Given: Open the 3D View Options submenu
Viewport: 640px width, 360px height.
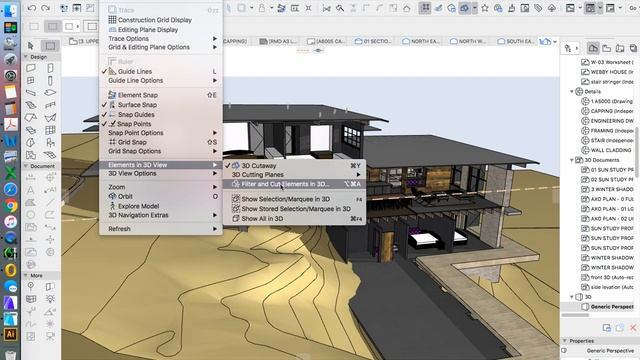Looking at the screenshot, I should coord(161,173).
